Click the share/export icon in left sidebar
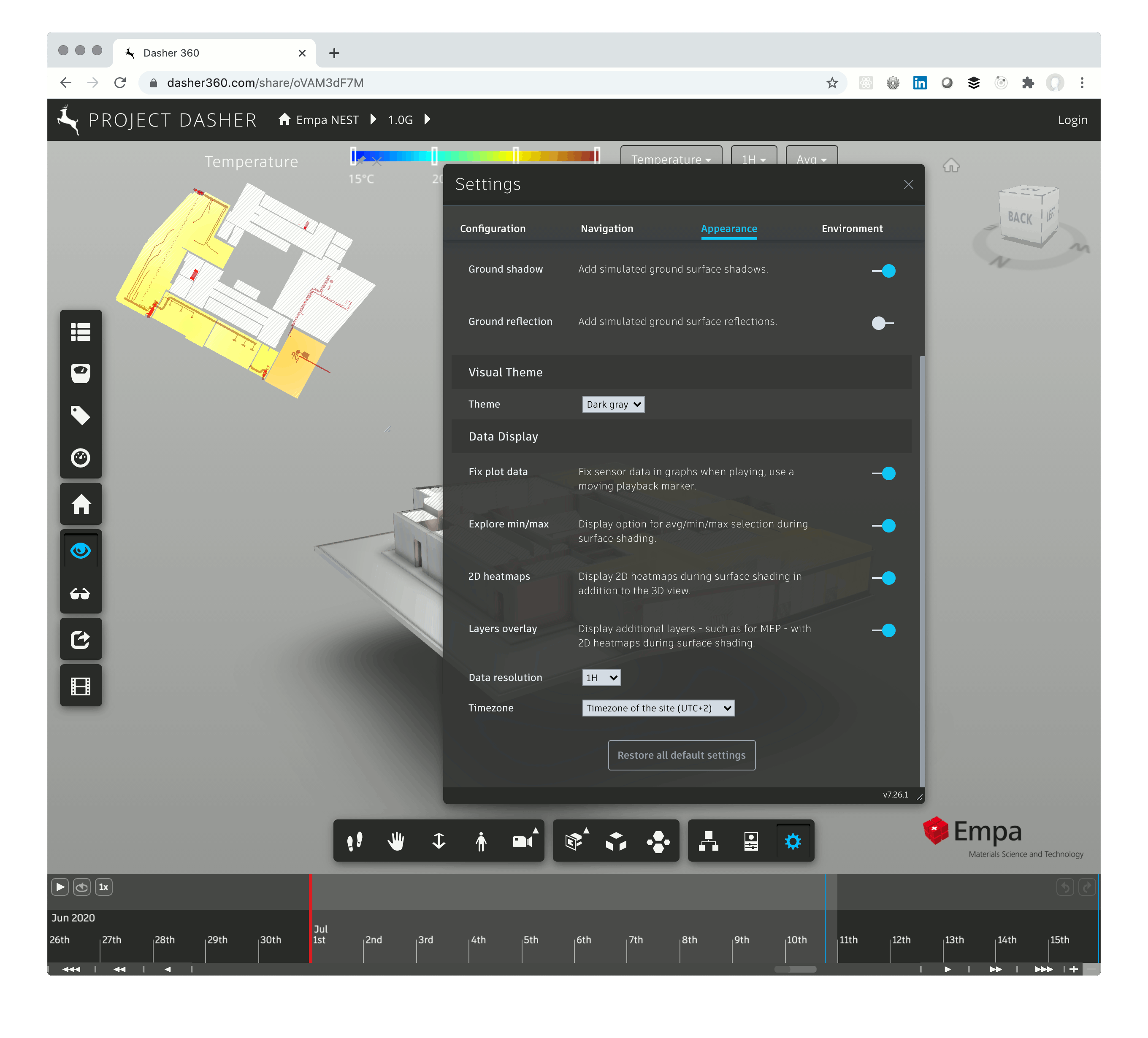 point(81,639)
